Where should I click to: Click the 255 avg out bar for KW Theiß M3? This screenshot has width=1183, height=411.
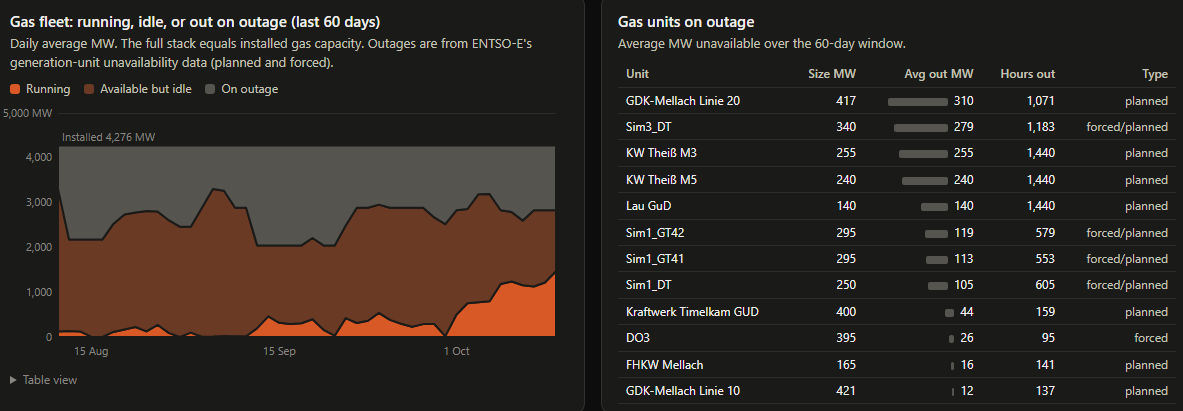click(923, 154)
